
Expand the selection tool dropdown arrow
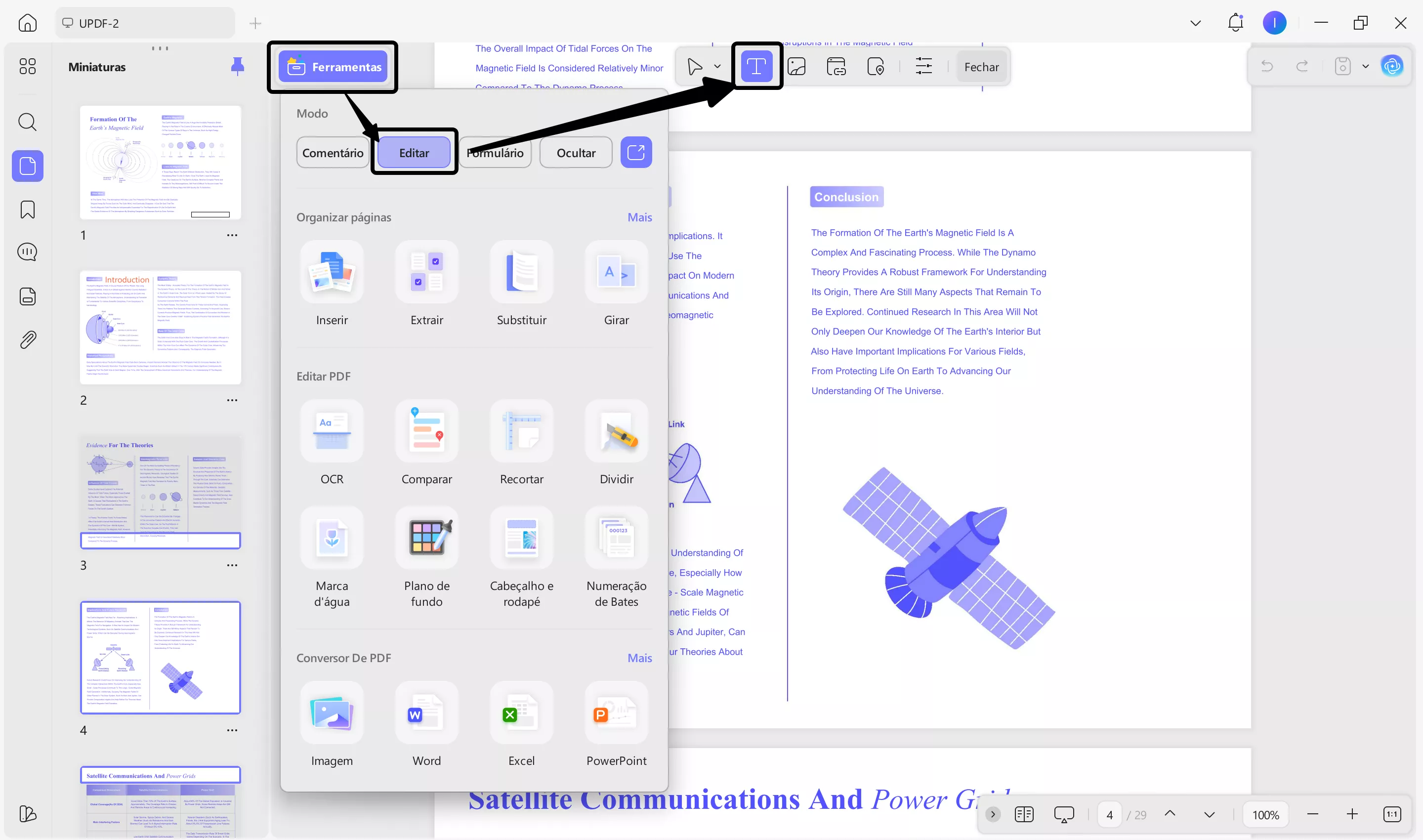point(717,66)
